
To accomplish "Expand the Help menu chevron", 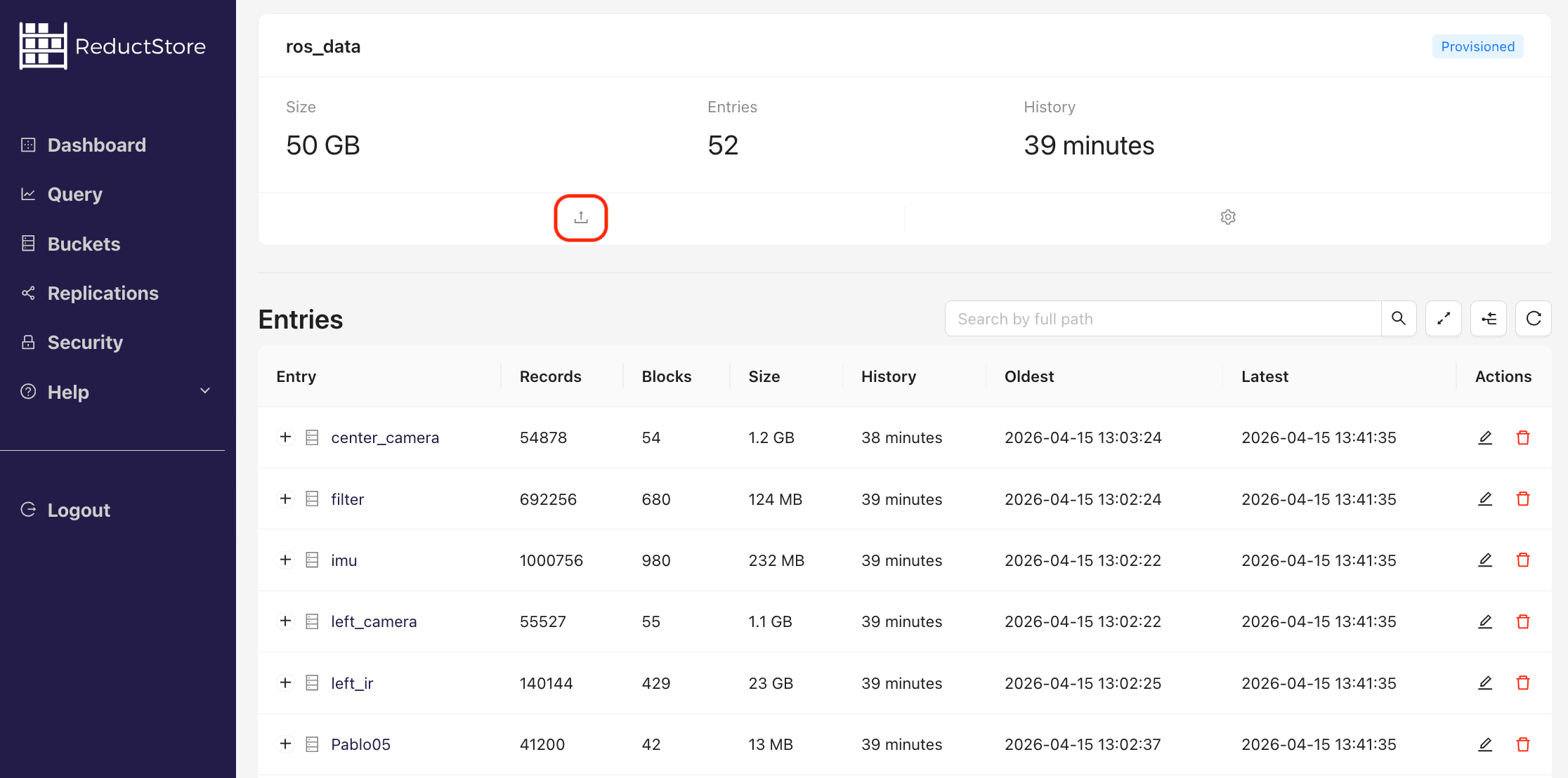I will coord(205,391).
